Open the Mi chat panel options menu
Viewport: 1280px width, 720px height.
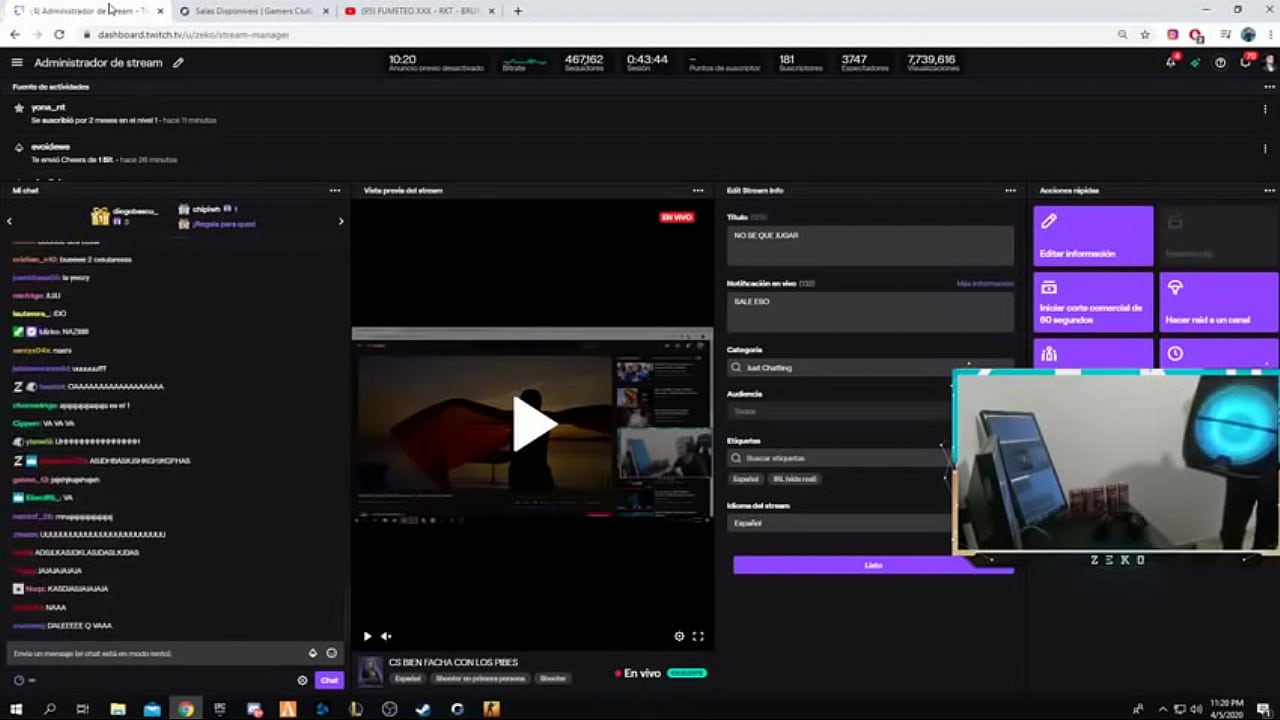pos(335,190)
